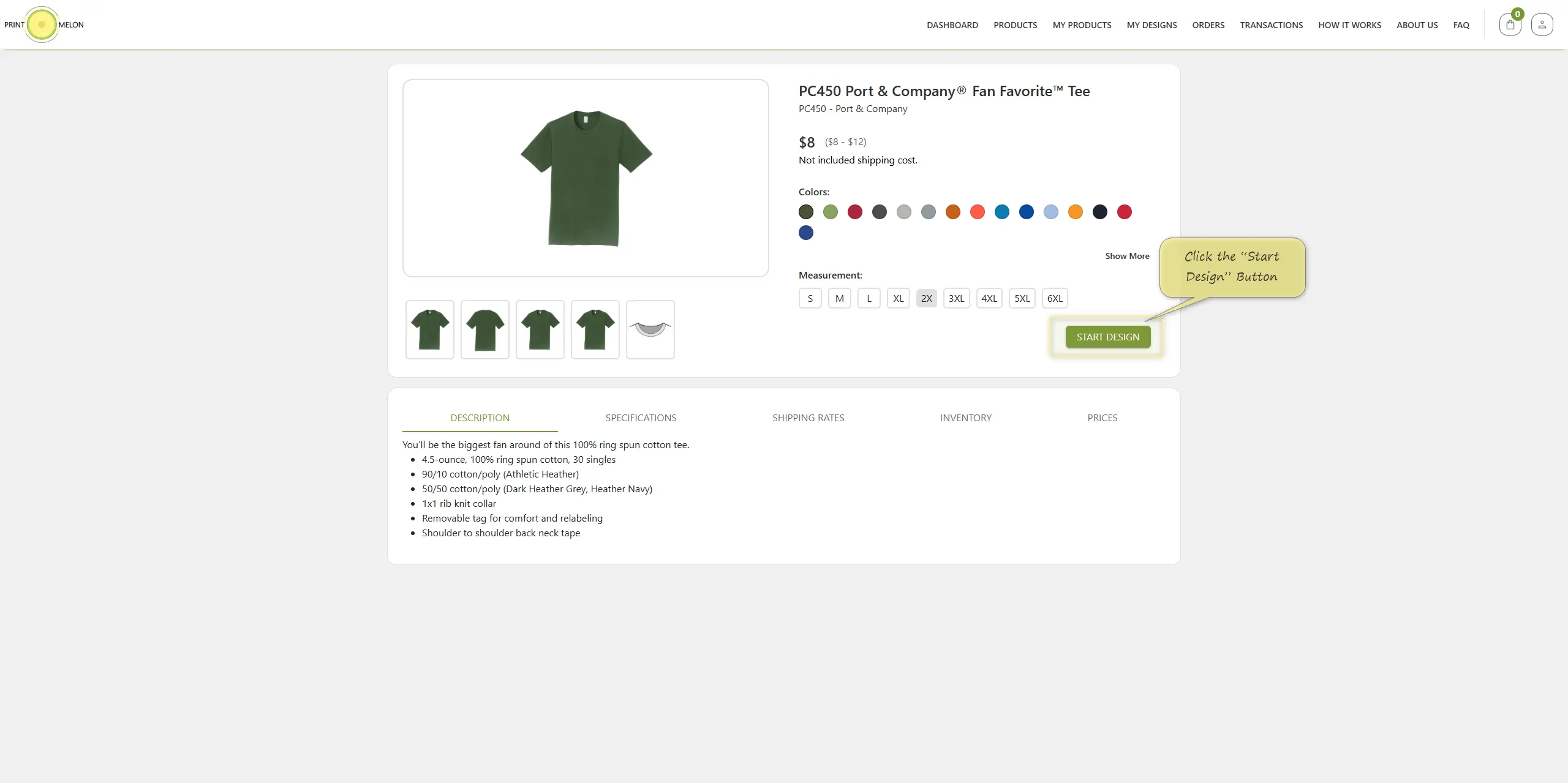Select the dark olive green color swatch
The image size is (1568, 783).
coord(805,212)
